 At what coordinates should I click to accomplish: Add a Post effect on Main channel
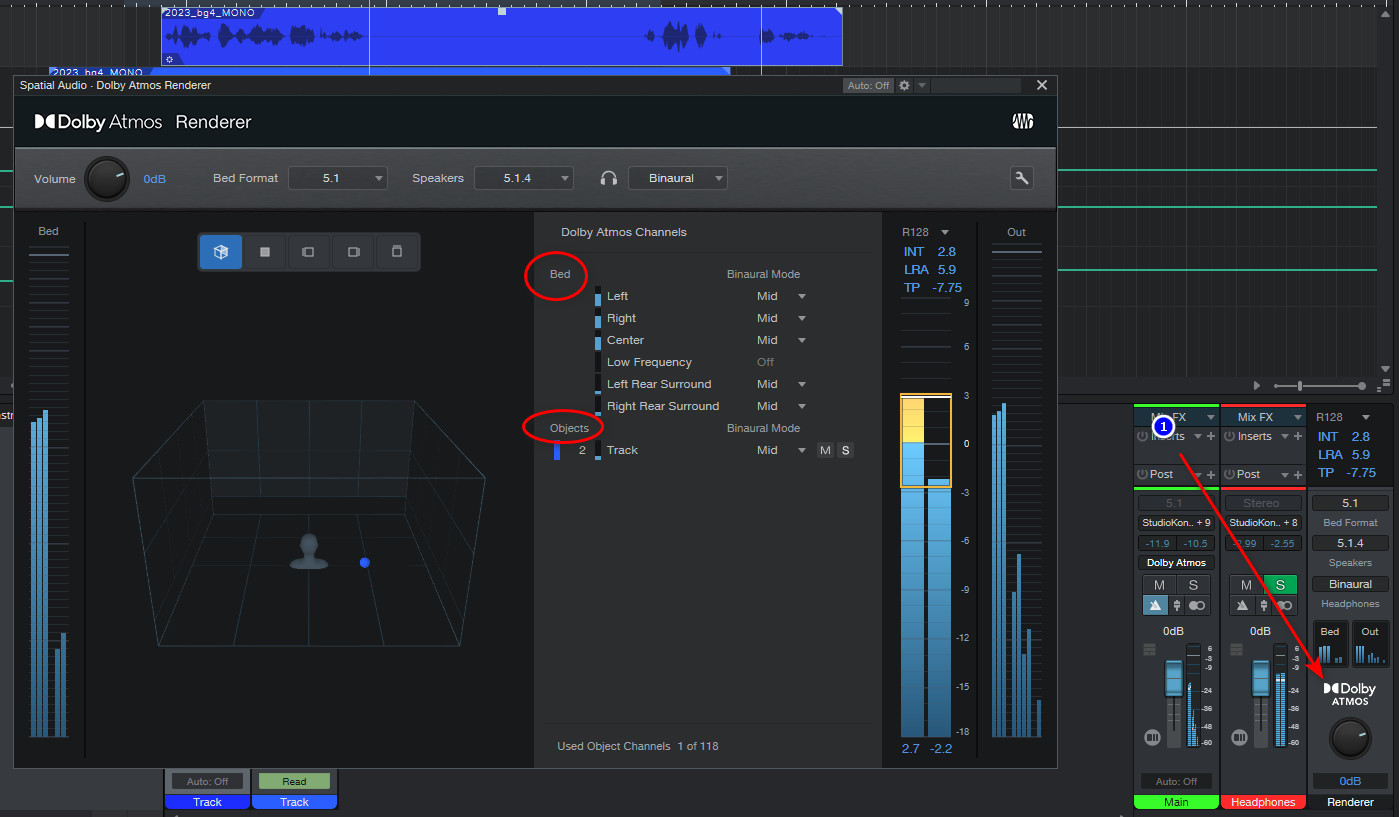tap(1211, 474)
